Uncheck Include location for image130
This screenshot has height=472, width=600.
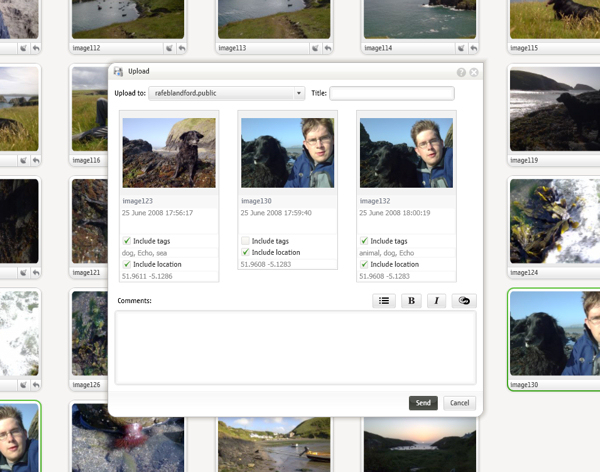pyautogui.click(x=245, y=252)
